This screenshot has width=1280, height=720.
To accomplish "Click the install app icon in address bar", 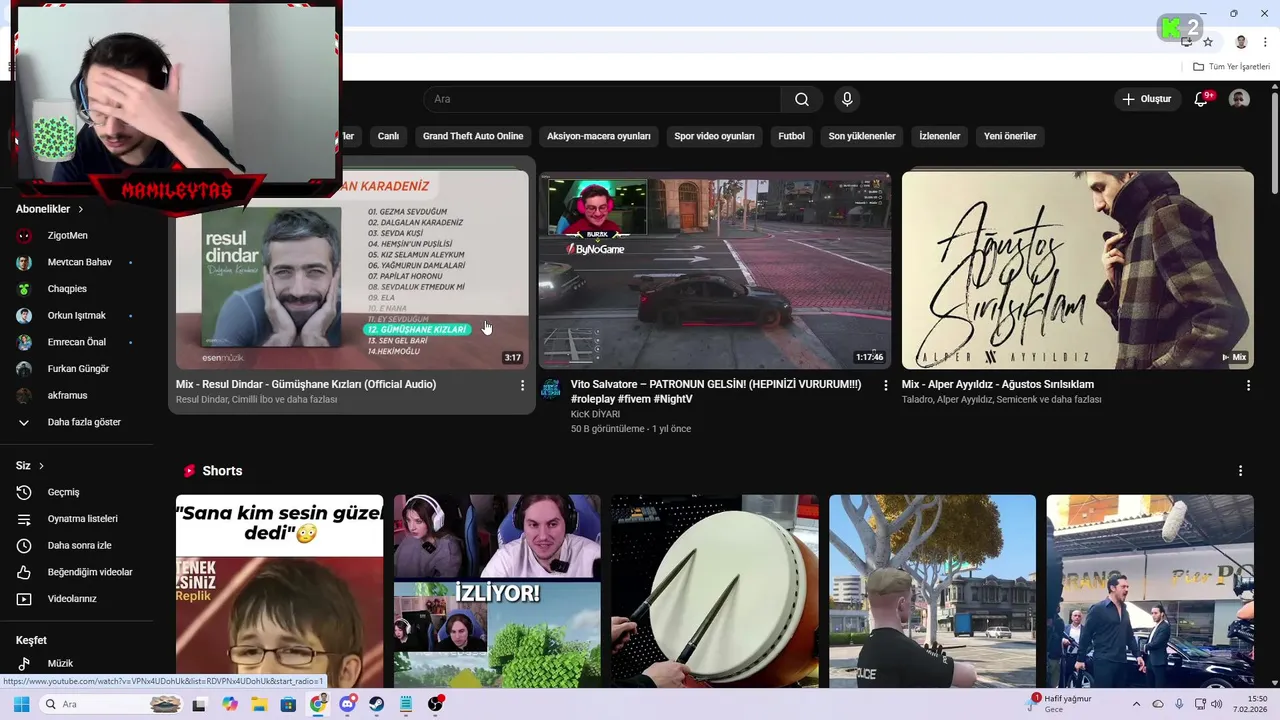I will click(1187, 42).
